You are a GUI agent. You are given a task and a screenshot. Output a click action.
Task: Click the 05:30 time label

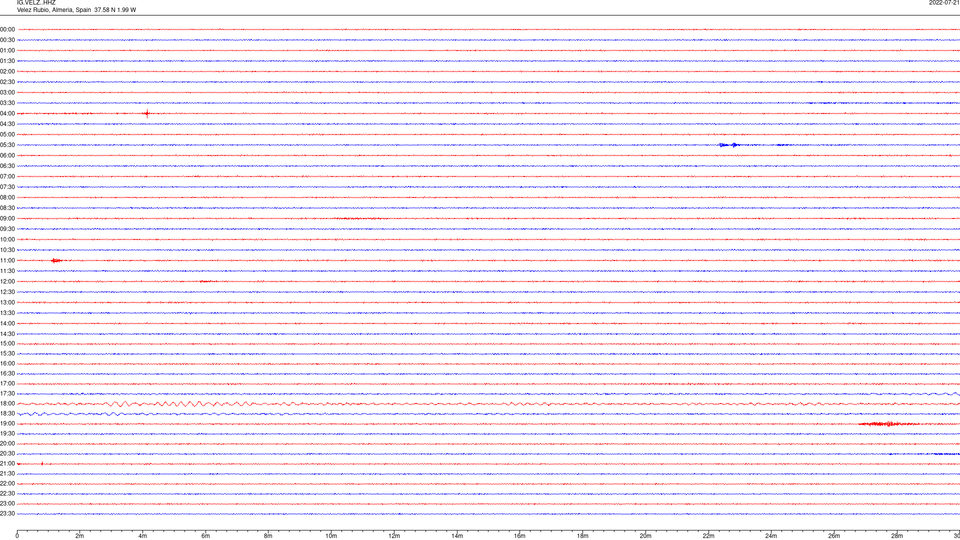click(7, 145)
